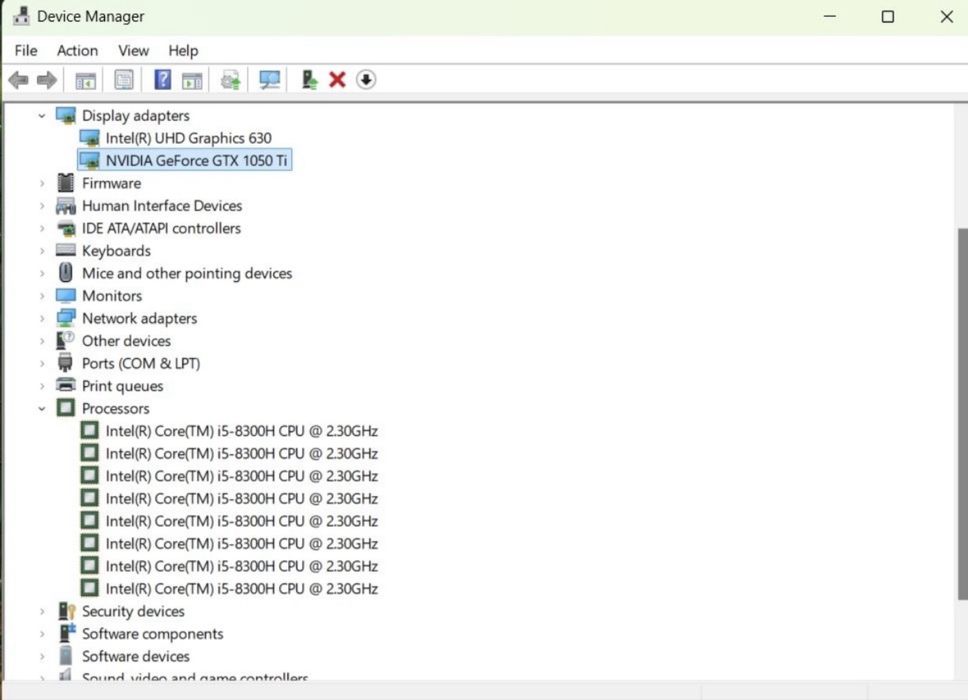
Task: Click the Forward arrow toolbar icon
Action: coord(47,80)
